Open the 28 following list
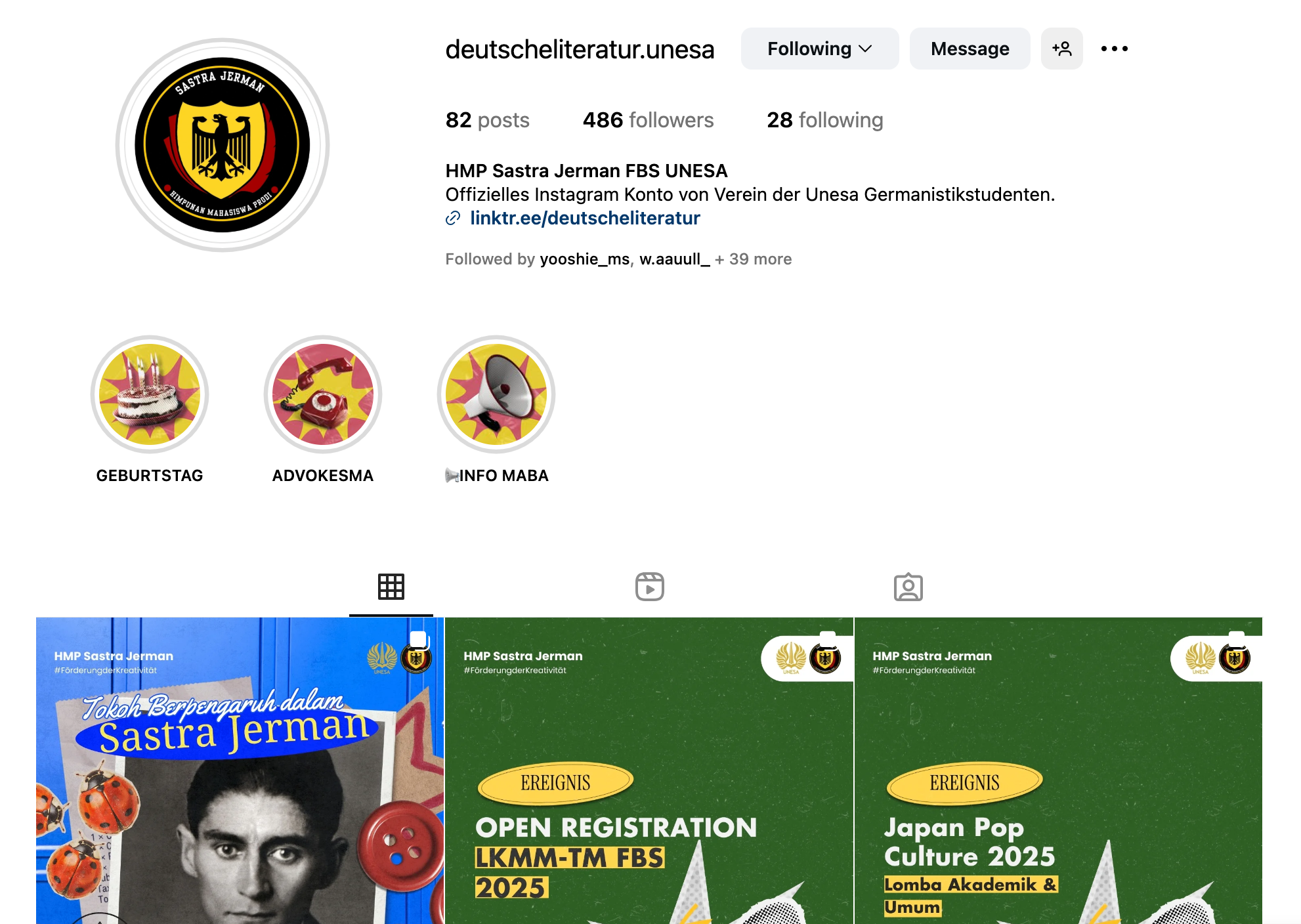The image size is (1301, 924). (824, 120)
